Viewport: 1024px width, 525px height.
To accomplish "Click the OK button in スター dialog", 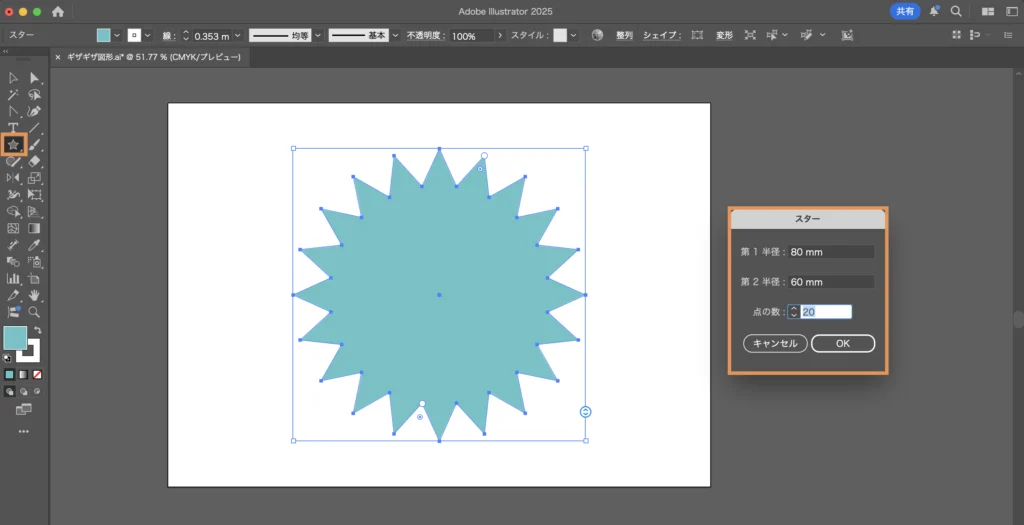I will [x=842, y=343].
